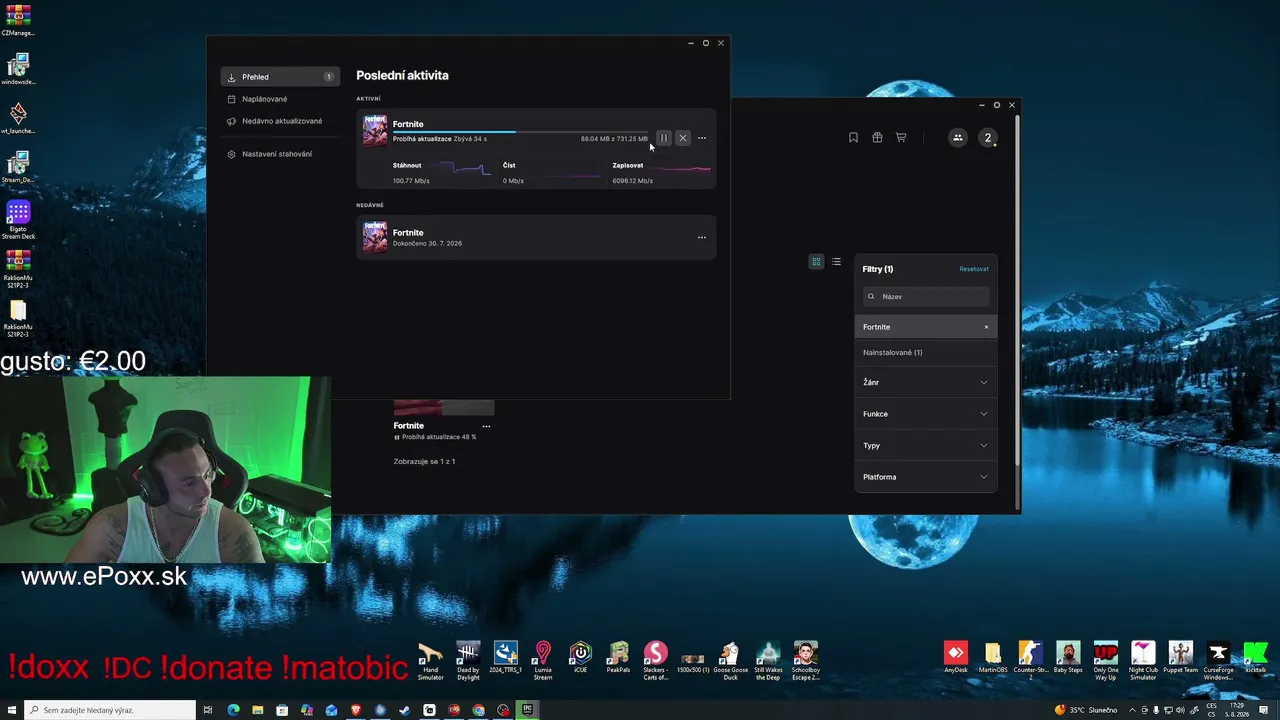Pause the active Fortnite update download
Screen dimensions: 1280x720
tap(664, 138)
